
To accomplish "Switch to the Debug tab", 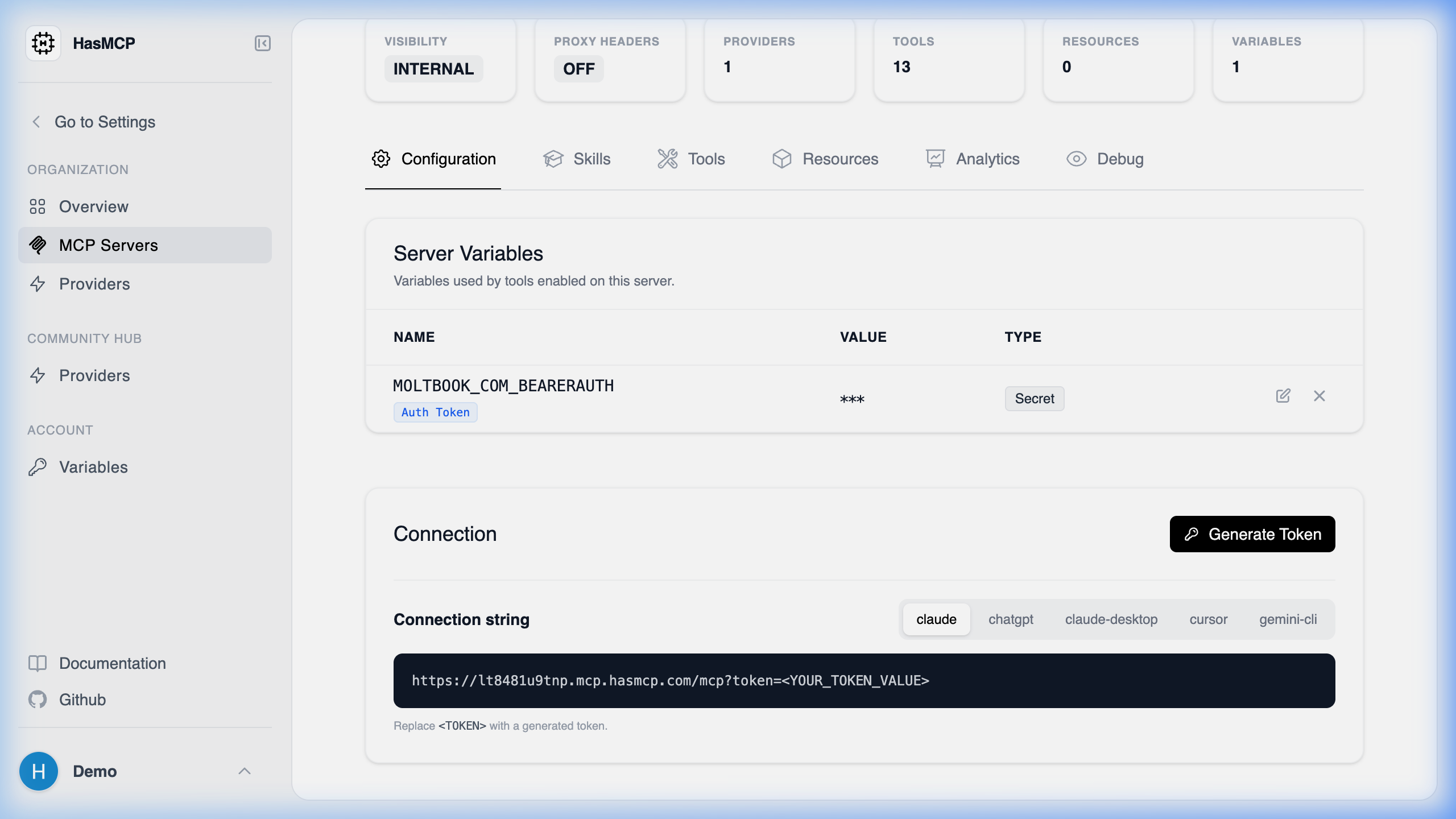I will (x=1105, y=159).
